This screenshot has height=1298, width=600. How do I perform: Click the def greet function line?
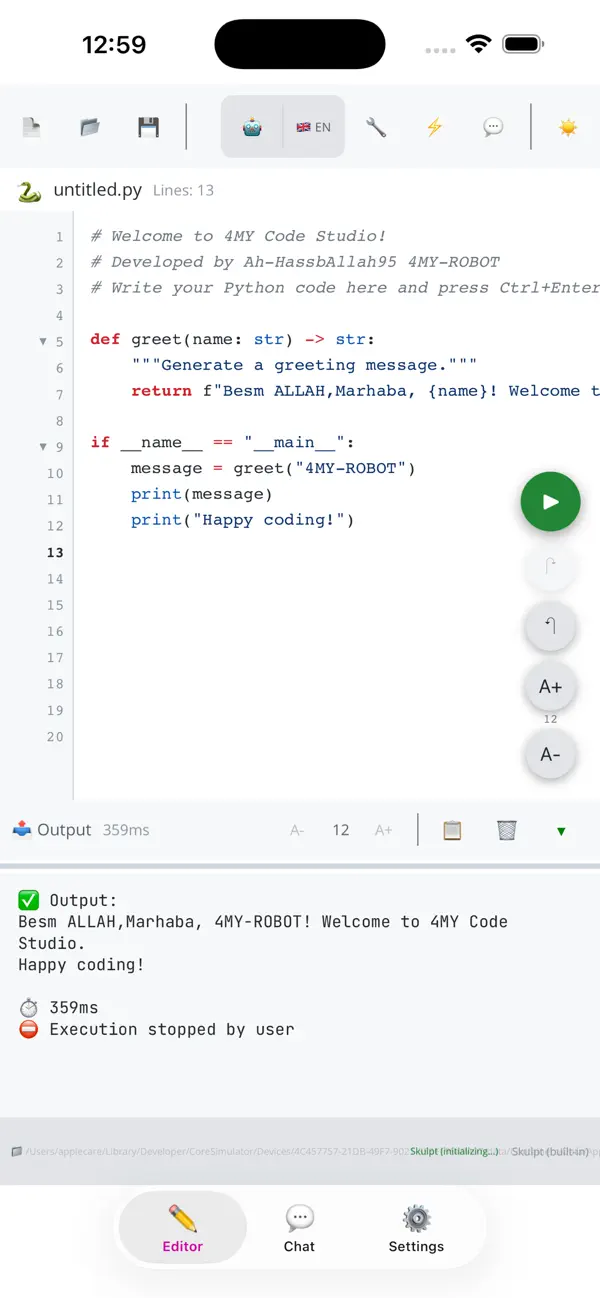pyautogui.click(x=232, y=339)
